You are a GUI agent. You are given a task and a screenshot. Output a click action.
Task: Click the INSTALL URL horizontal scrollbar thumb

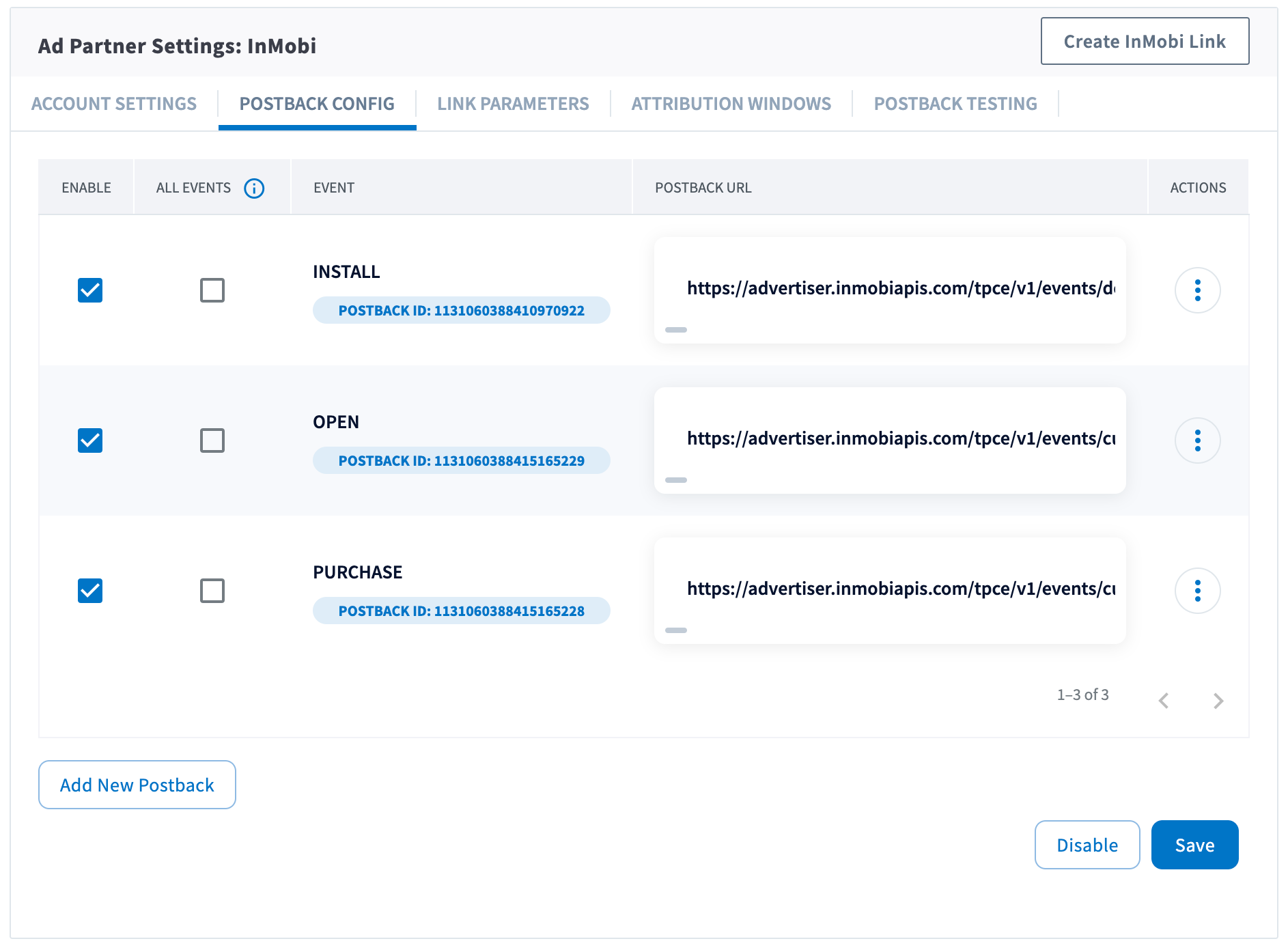click(x=676, y=330)
